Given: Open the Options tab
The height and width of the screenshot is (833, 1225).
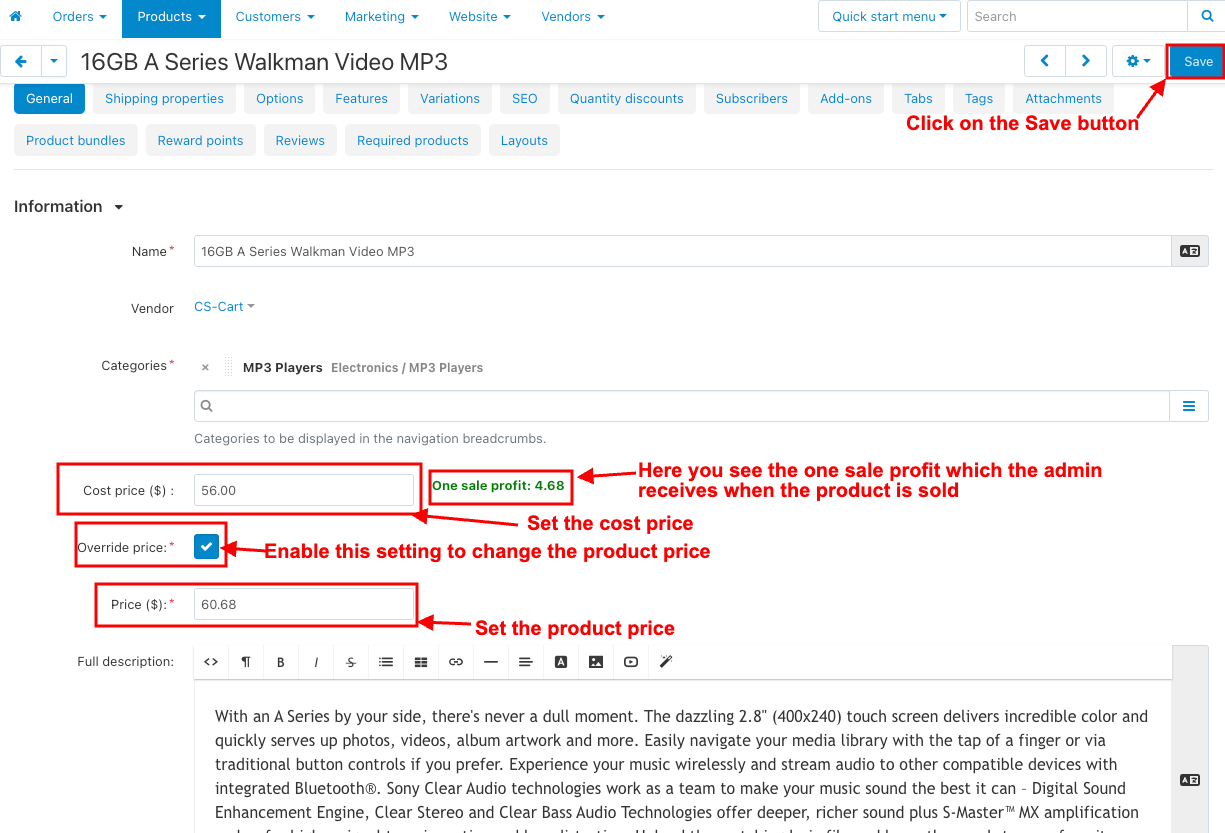Looking at the screenshot, I should [280, 98].
